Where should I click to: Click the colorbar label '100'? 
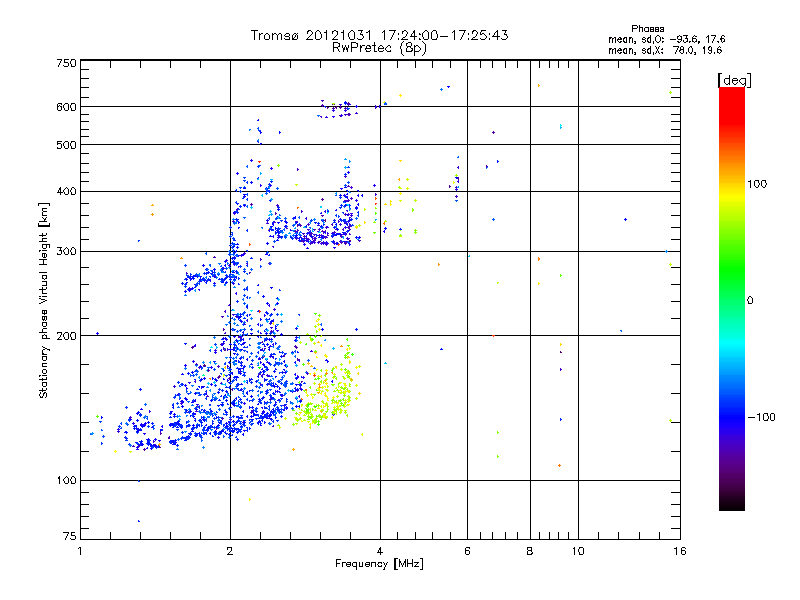pyautogui.click(x=757, y=184)
